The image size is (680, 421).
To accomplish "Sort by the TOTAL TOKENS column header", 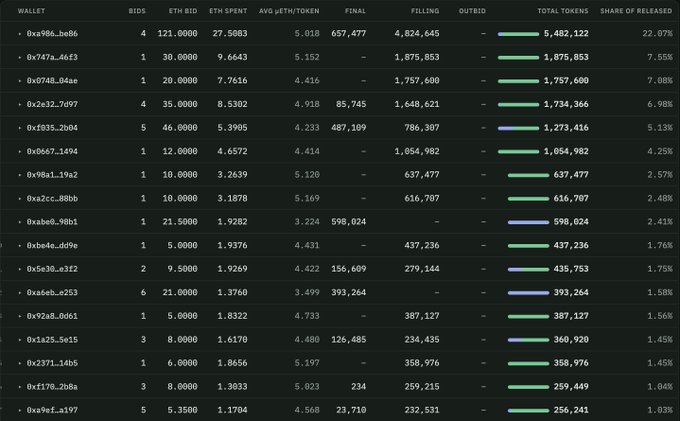I will [563, 11].
